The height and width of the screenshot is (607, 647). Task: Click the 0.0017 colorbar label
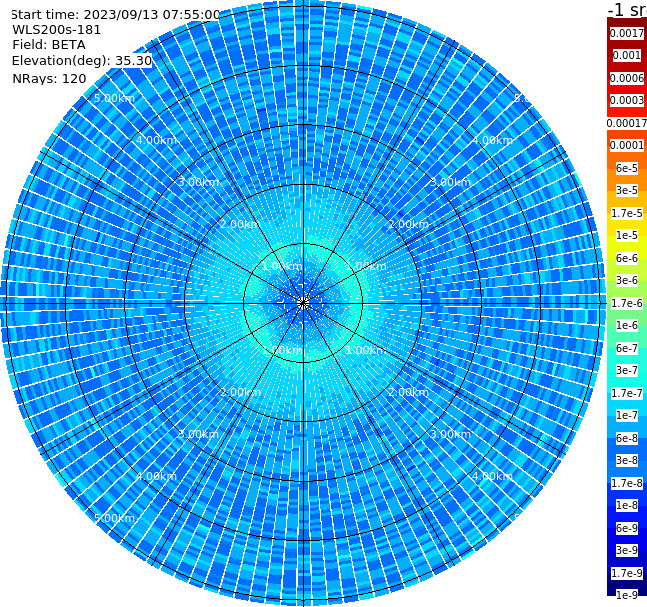627,33
